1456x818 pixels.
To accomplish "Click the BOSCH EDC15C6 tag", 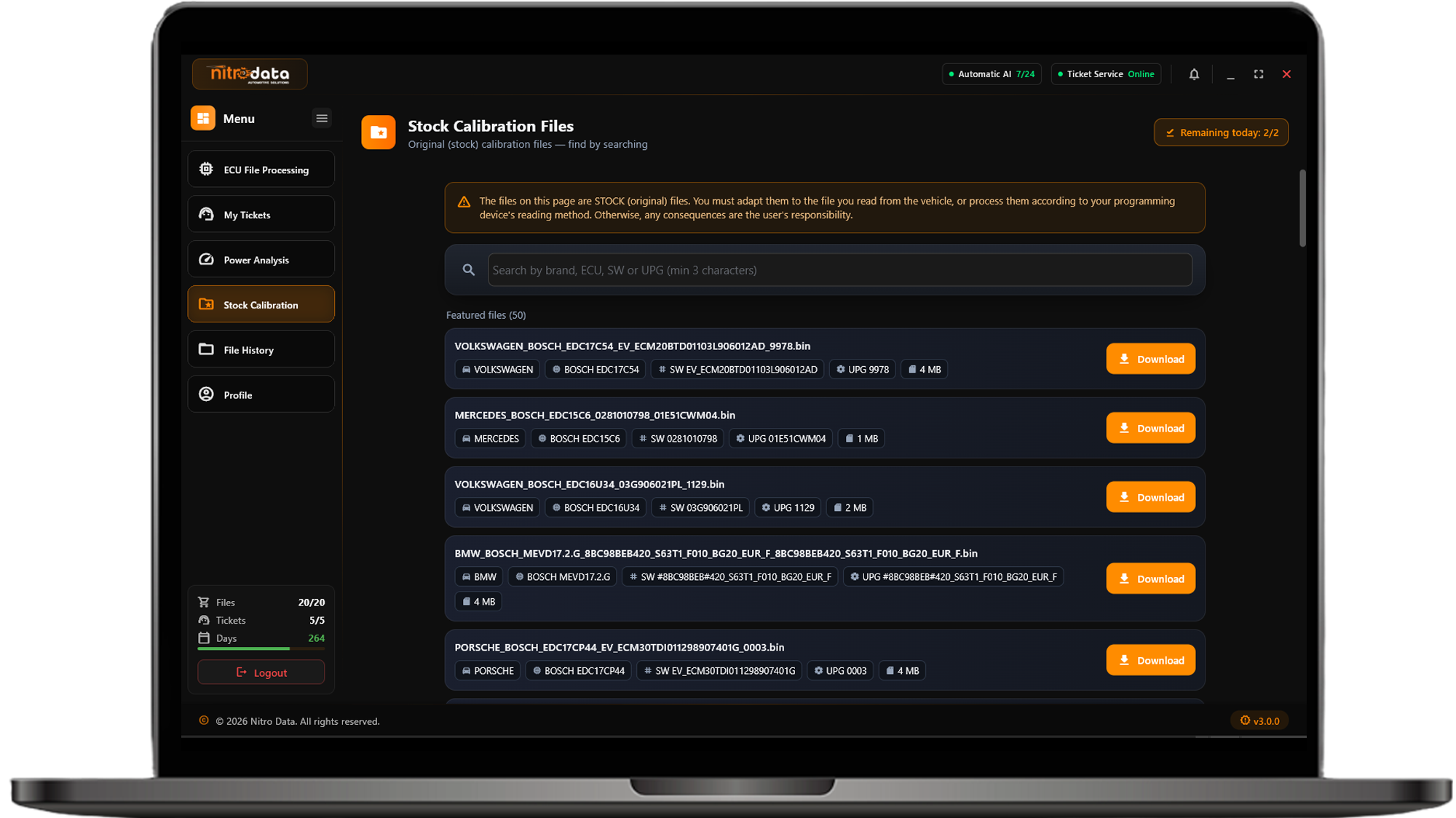I will click(x=579, y=439).
